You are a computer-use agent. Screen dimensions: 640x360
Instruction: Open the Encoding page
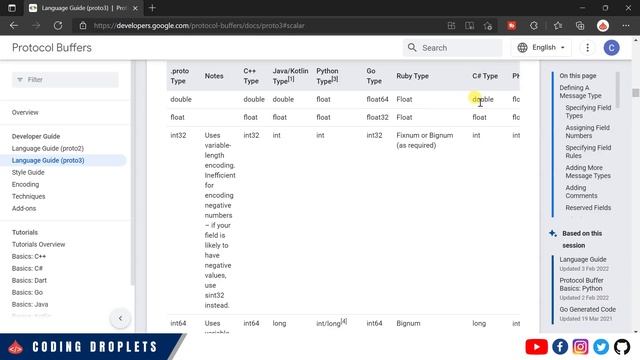(x=25, y=184)
